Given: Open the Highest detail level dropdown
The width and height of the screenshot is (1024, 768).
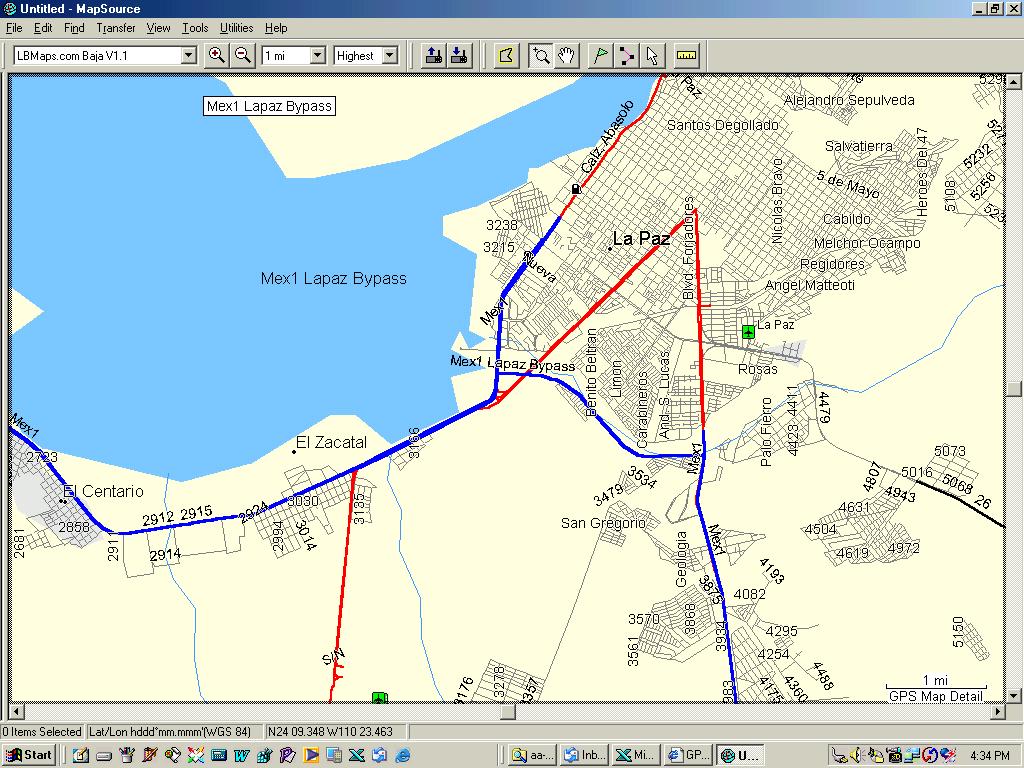Looking at the screenshot, I should coord(389,56).
